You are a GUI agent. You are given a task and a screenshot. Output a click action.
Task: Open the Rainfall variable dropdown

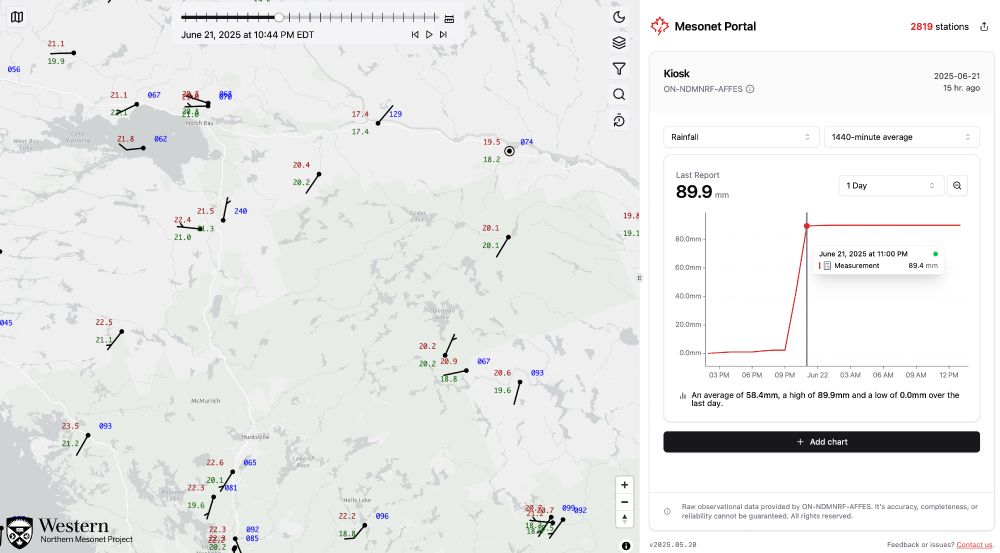(741, 137)
